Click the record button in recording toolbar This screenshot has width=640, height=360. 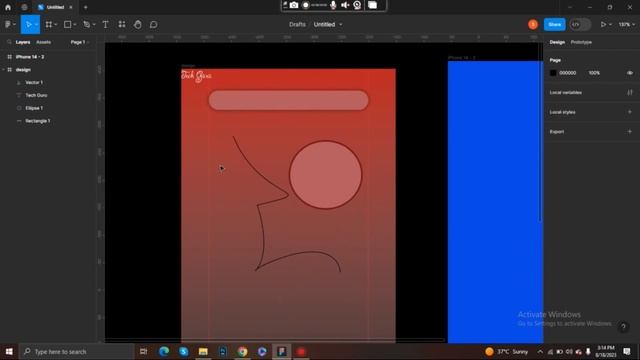pos(306,5)
